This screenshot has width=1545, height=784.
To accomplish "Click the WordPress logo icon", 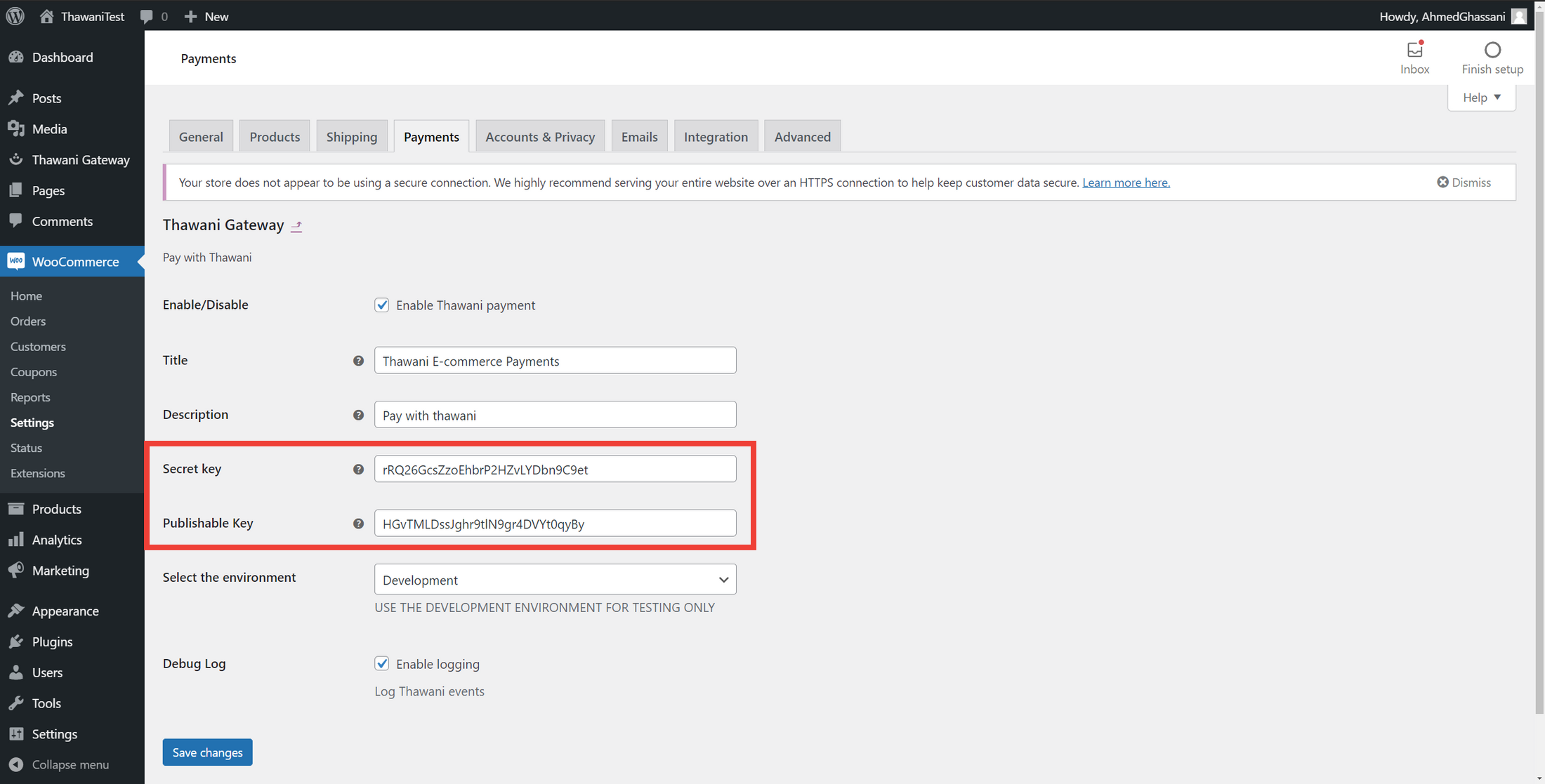I will tap(15, 15).
